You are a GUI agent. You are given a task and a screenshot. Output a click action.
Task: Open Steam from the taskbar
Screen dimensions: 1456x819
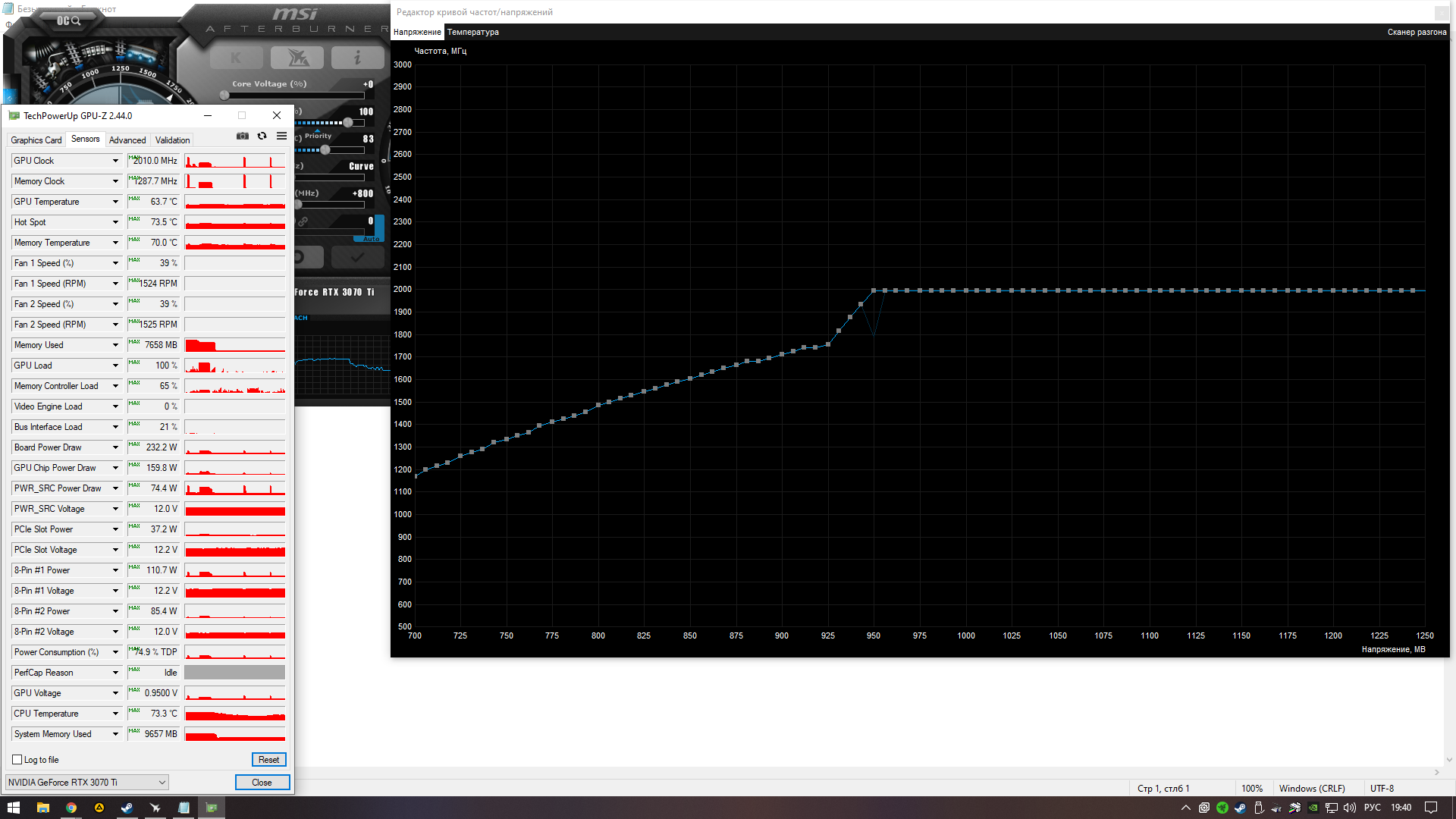[x=127, y=808]
